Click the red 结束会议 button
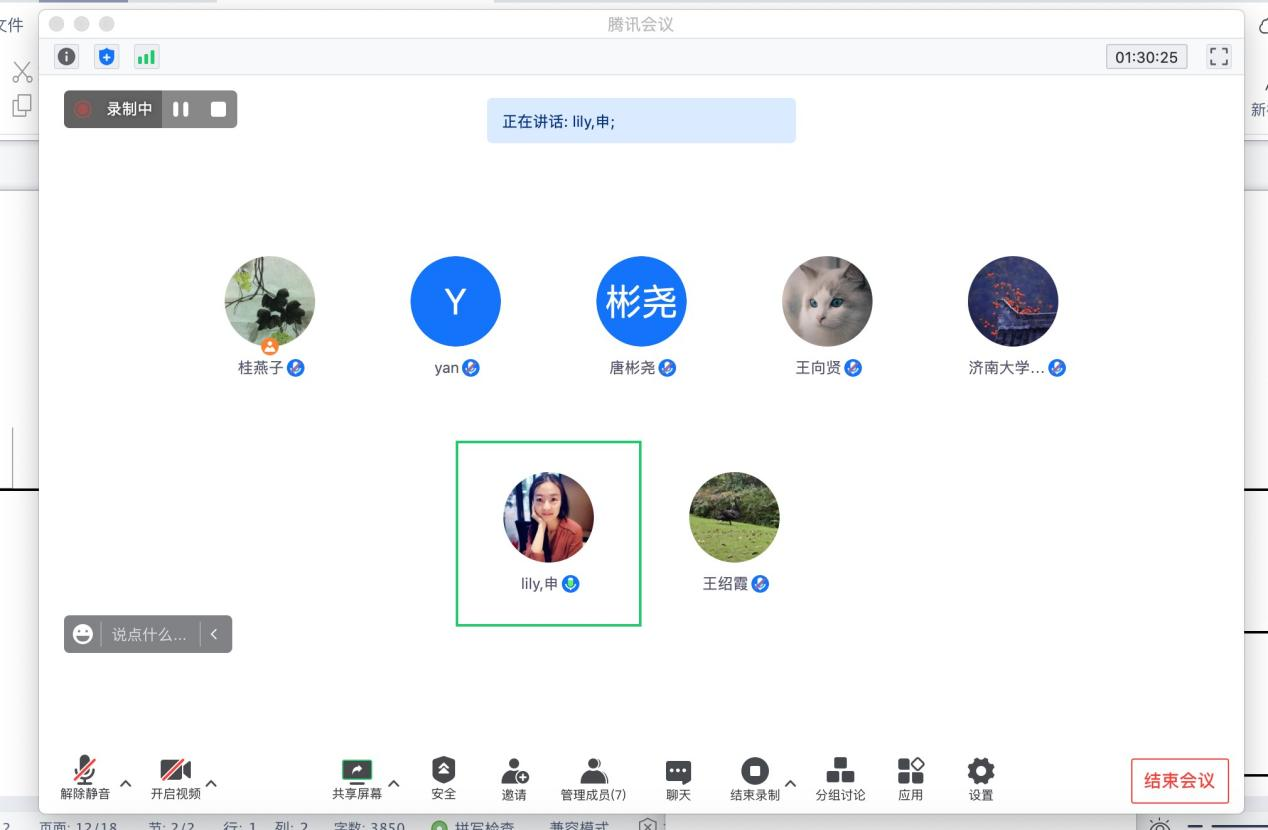Screen dimensions: 1268x830 (x=1179, y=781)
